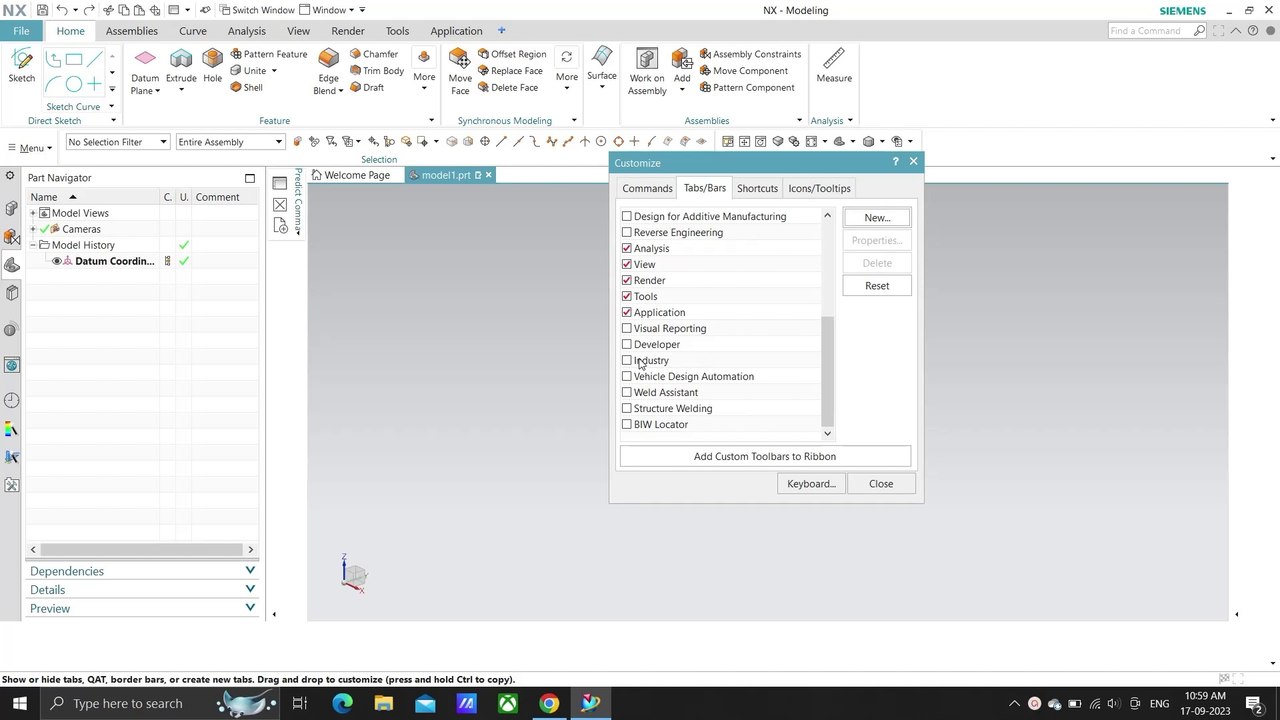Insert a Datum Plane
This screenshot has width=1280, height=720.
click(145, 70)
